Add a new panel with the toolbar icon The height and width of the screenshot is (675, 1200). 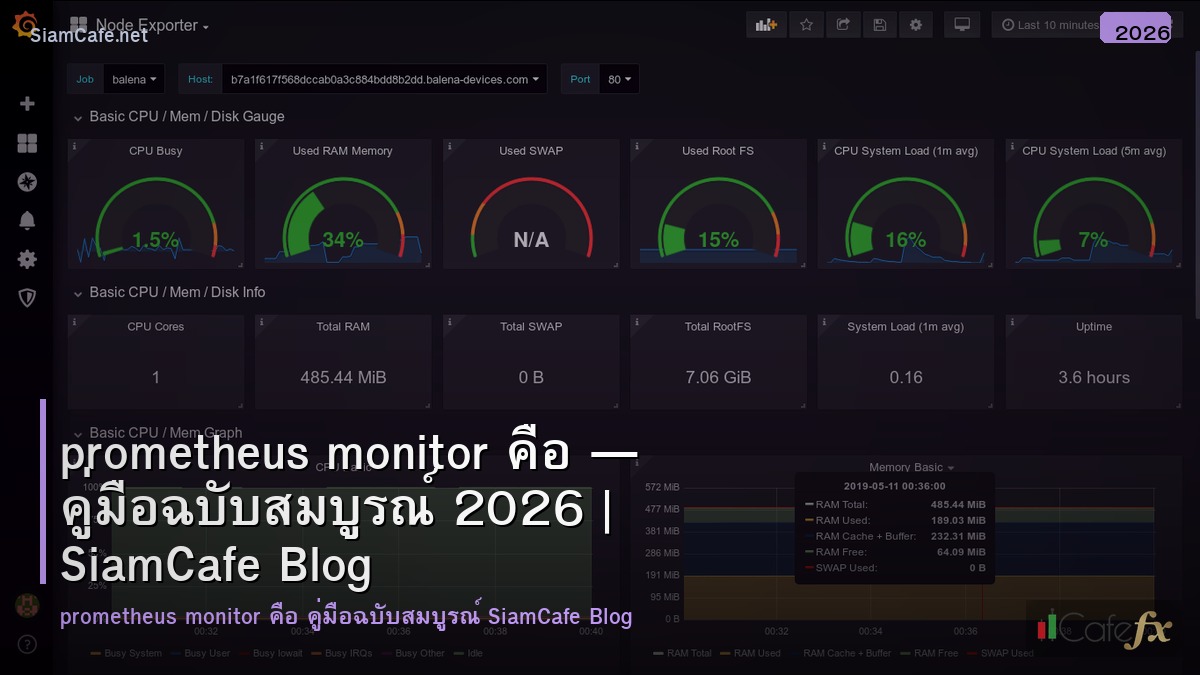pyautogui.click(x=766, y=24)
